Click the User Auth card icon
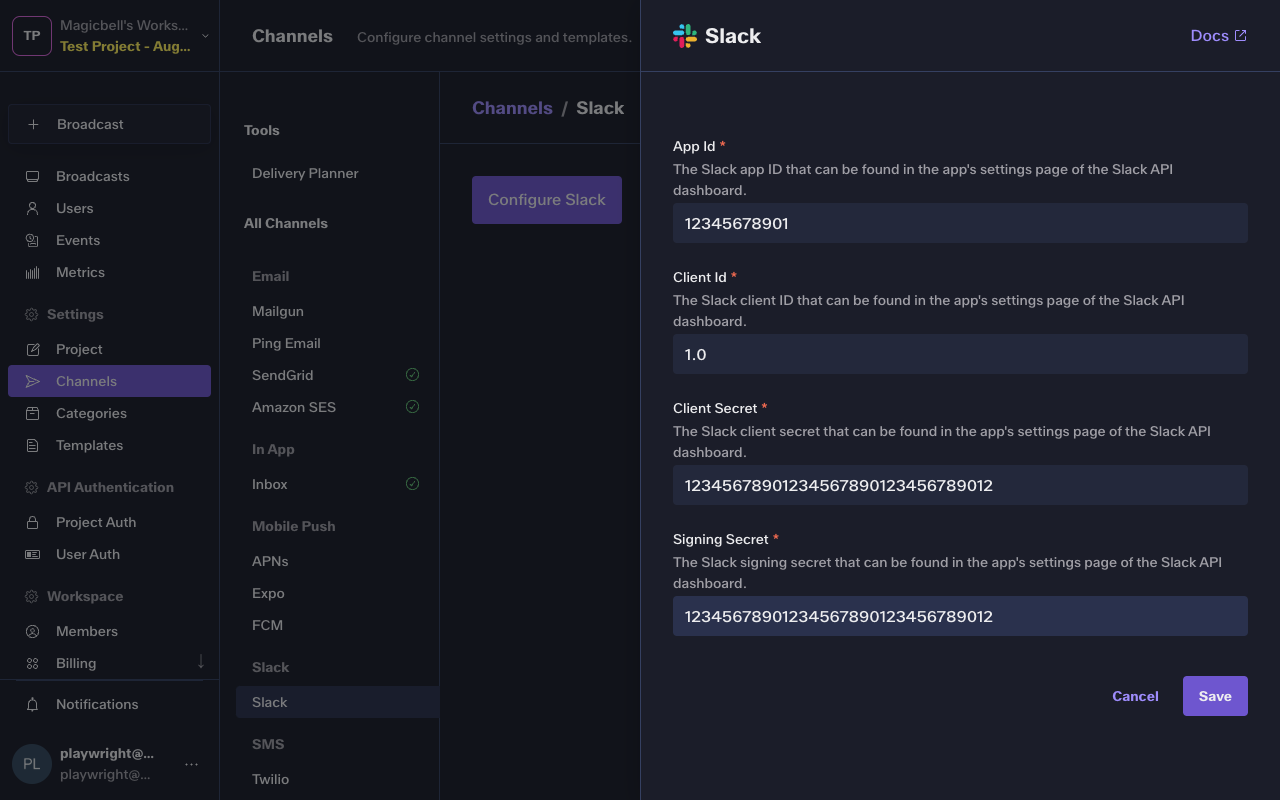The height and width of the screenshot is (800, 1280). pos(32,554)
